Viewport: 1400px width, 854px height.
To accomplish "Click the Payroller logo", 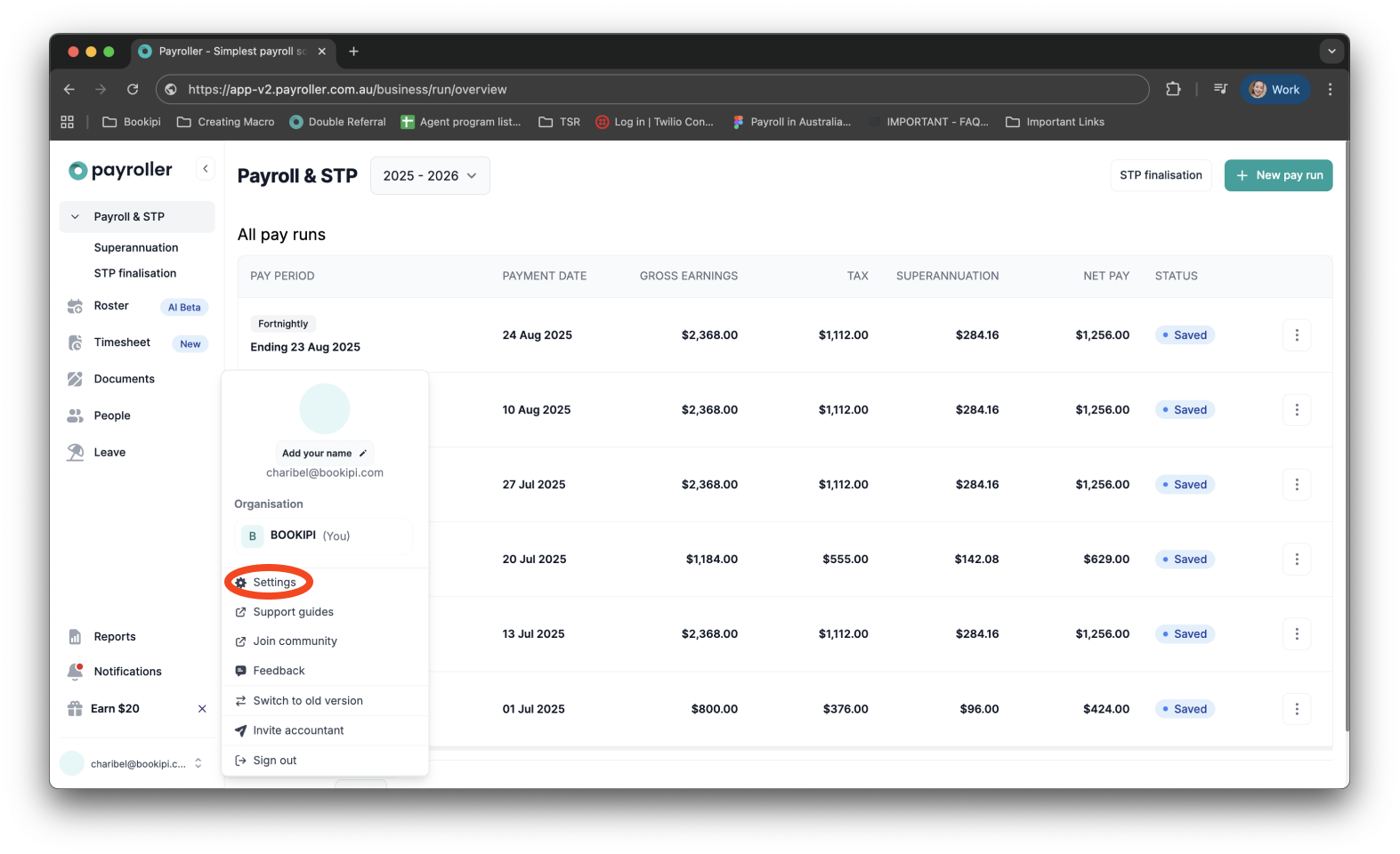I will point(120,170).
